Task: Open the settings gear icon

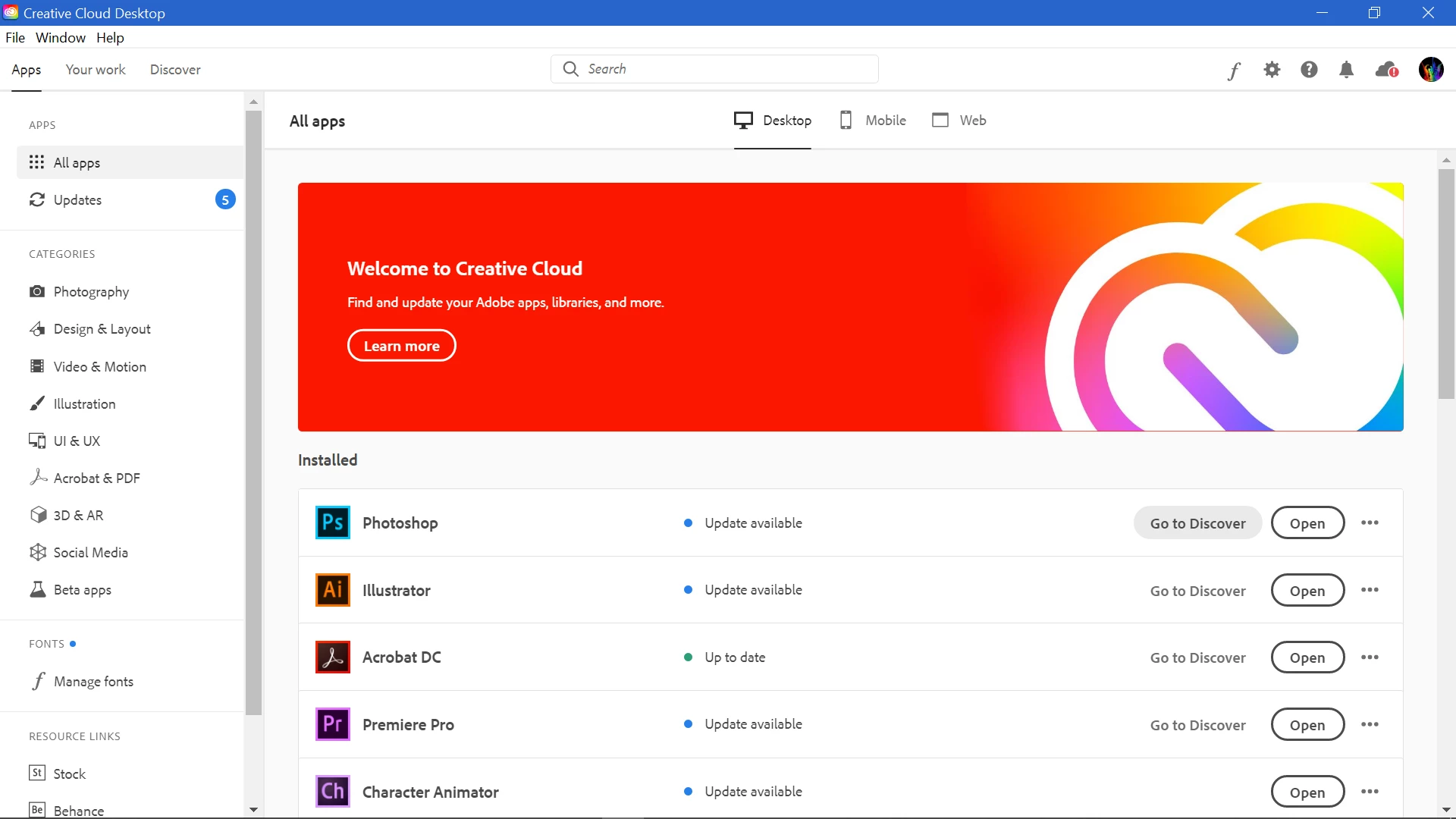Action: point(1272,70)
